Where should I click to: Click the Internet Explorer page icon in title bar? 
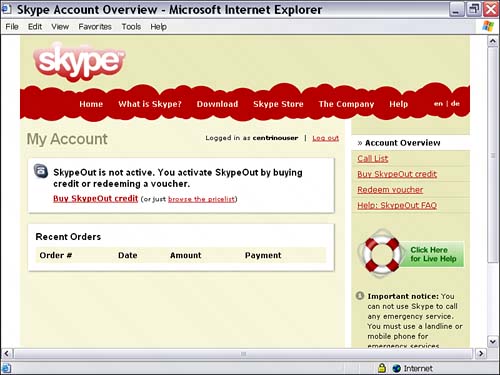6,9
